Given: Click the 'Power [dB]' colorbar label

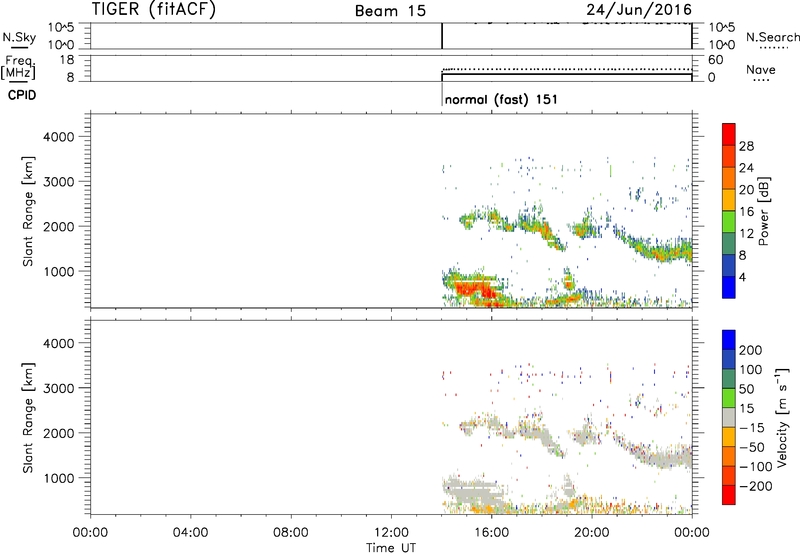Looking at the screenshot, I should pyautogui.click(x=763, y=211).
